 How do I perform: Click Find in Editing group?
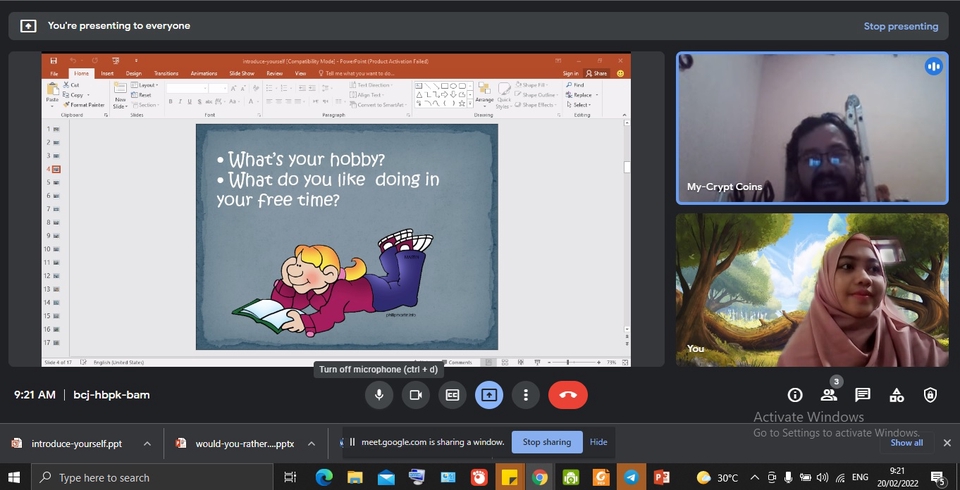click(x=575, y=85)
